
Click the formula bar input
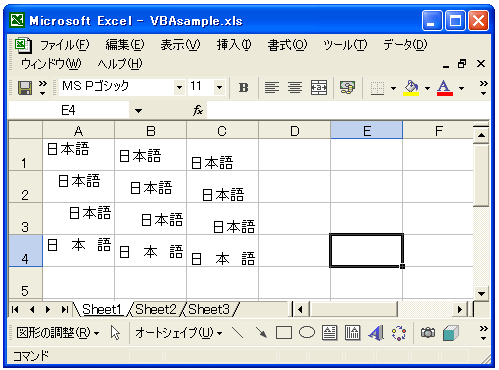348,110
